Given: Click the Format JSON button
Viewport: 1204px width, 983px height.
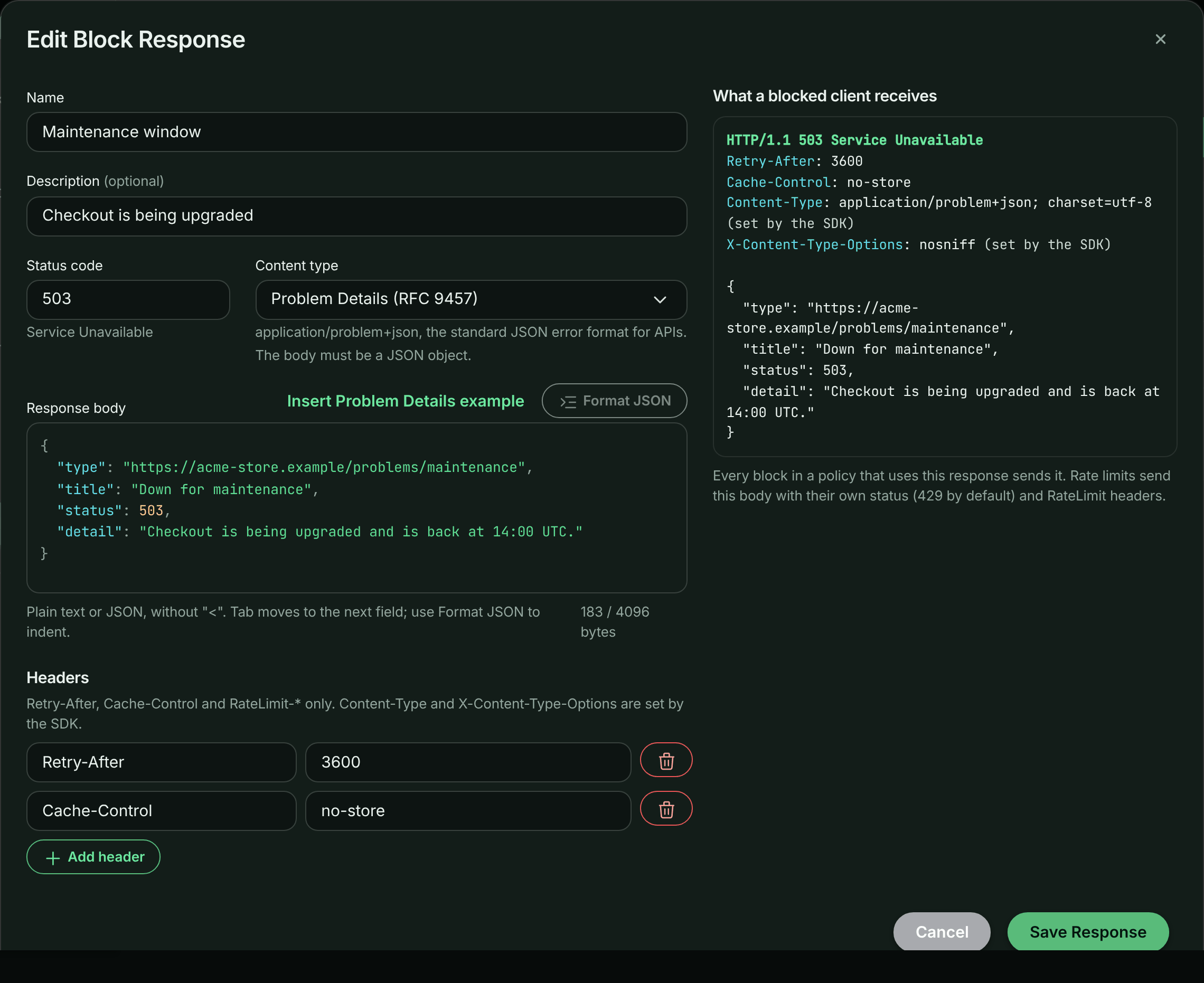Looking at the screenshot, I should [x=615, y=401].
